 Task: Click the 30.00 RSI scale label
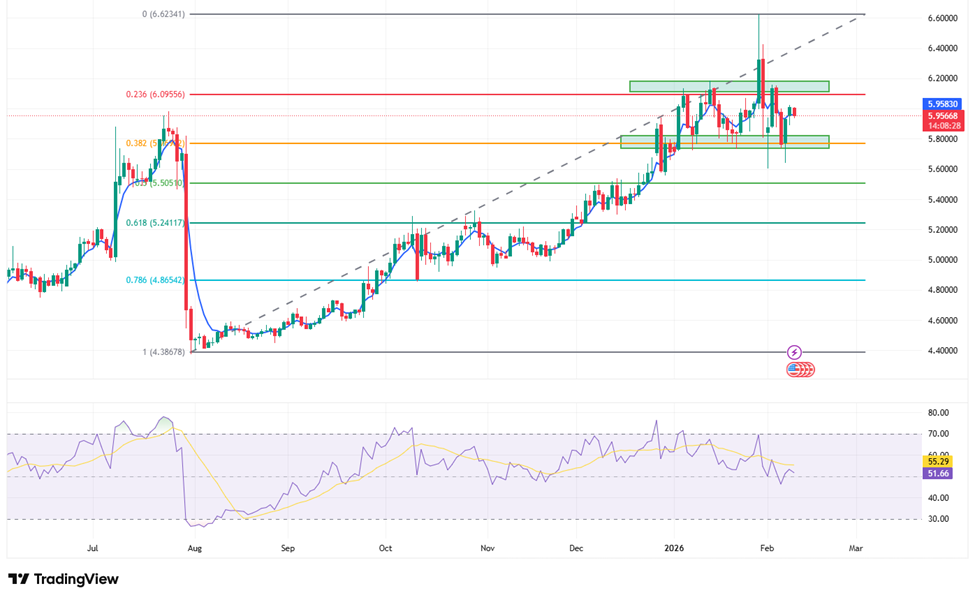(938, 519)
